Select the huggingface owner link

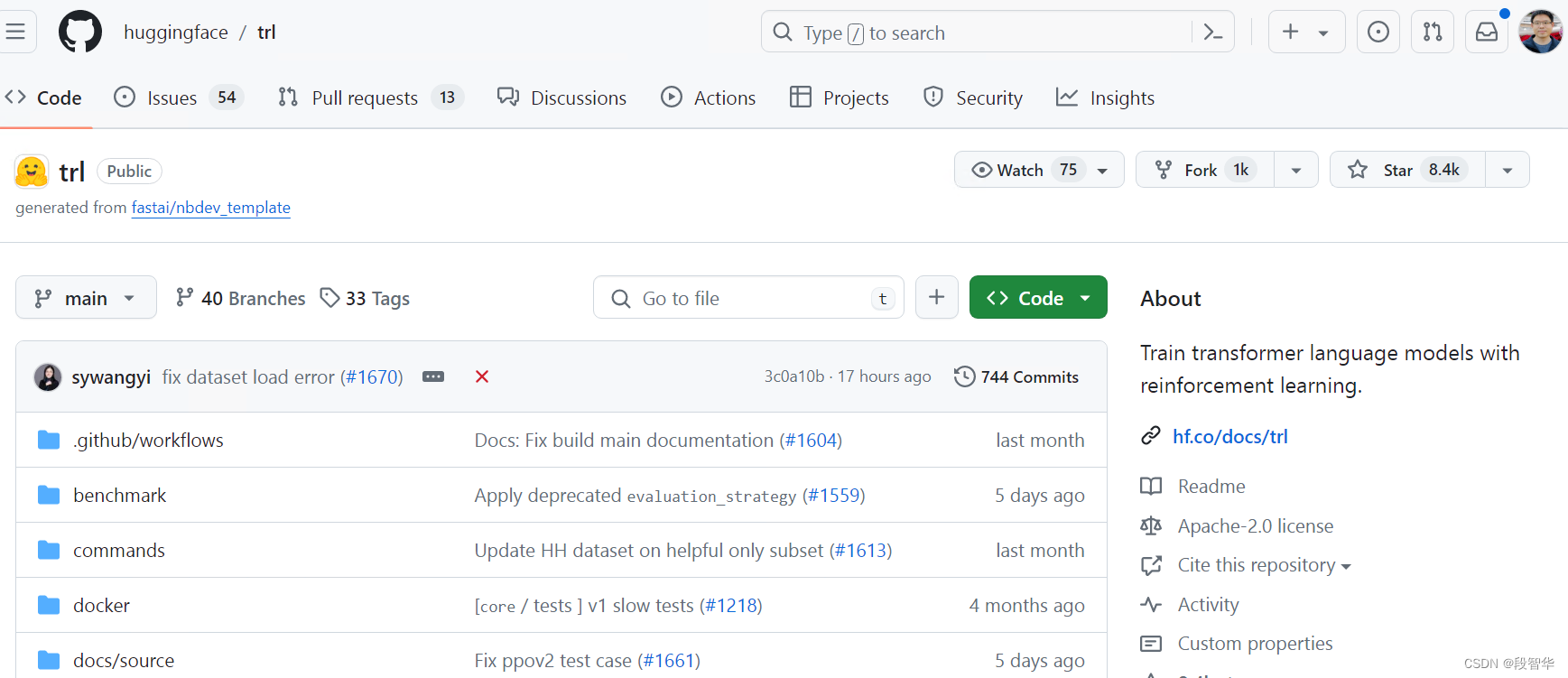click(x=176, y=33)
